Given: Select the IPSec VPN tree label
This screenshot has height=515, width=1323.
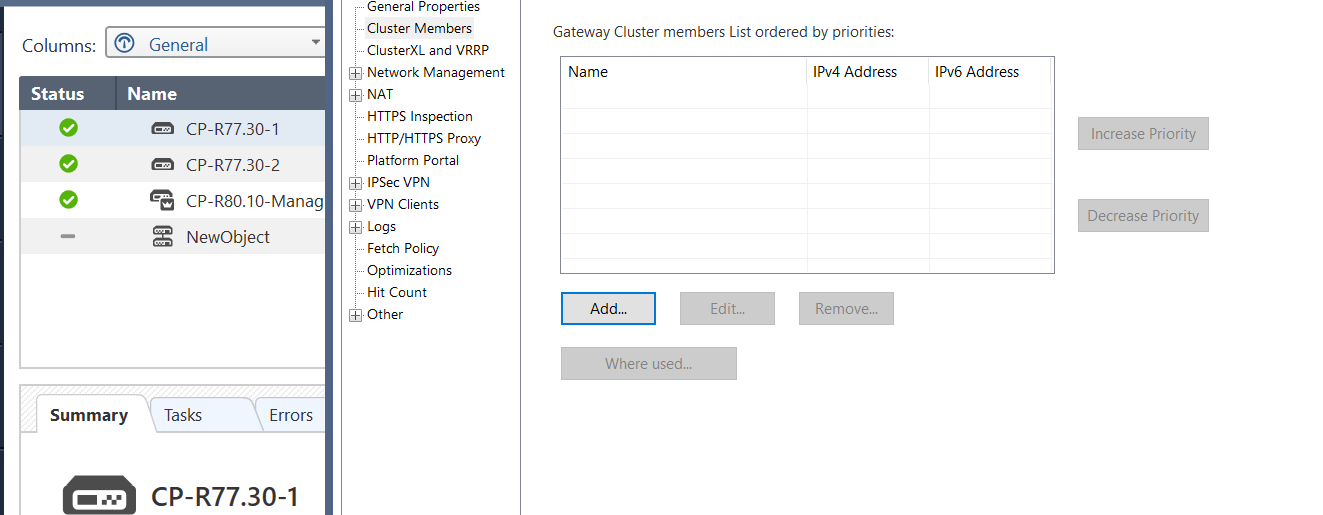Looking at the screenshot, I should pos(398,182).
